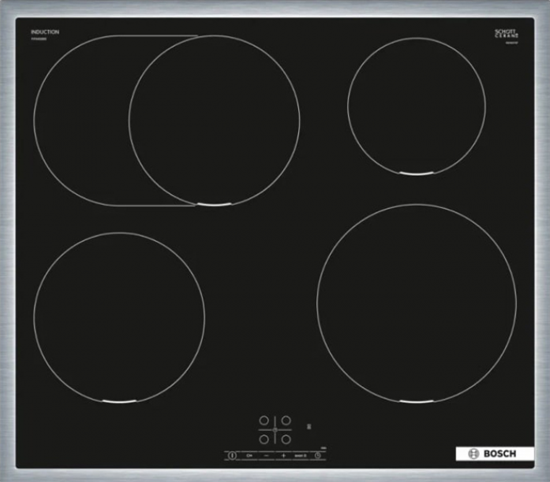
Task: Tap the minus key to lower heat
Action: tap(266, 455)
